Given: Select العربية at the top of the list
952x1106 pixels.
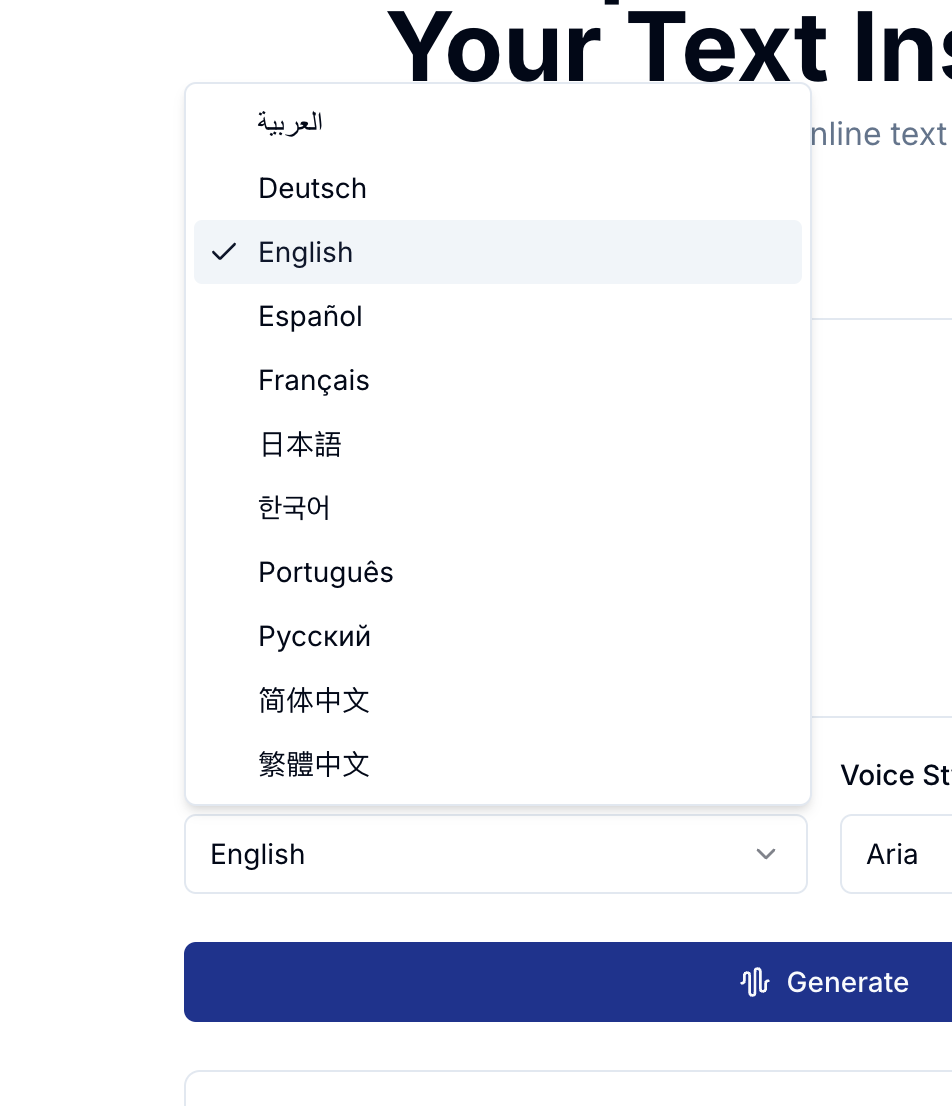Looking at the screenshot, I should (289, 122).
